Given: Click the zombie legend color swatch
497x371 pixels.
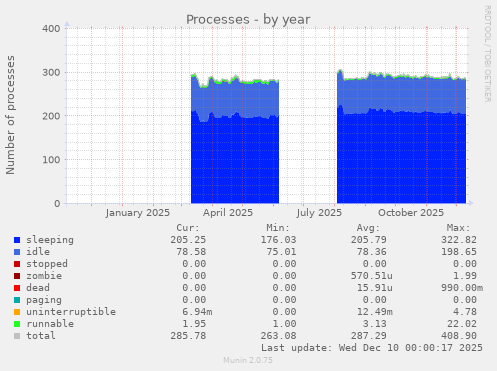Looking at the screenshot, I should pyautogui.click(x=17, y=276).
